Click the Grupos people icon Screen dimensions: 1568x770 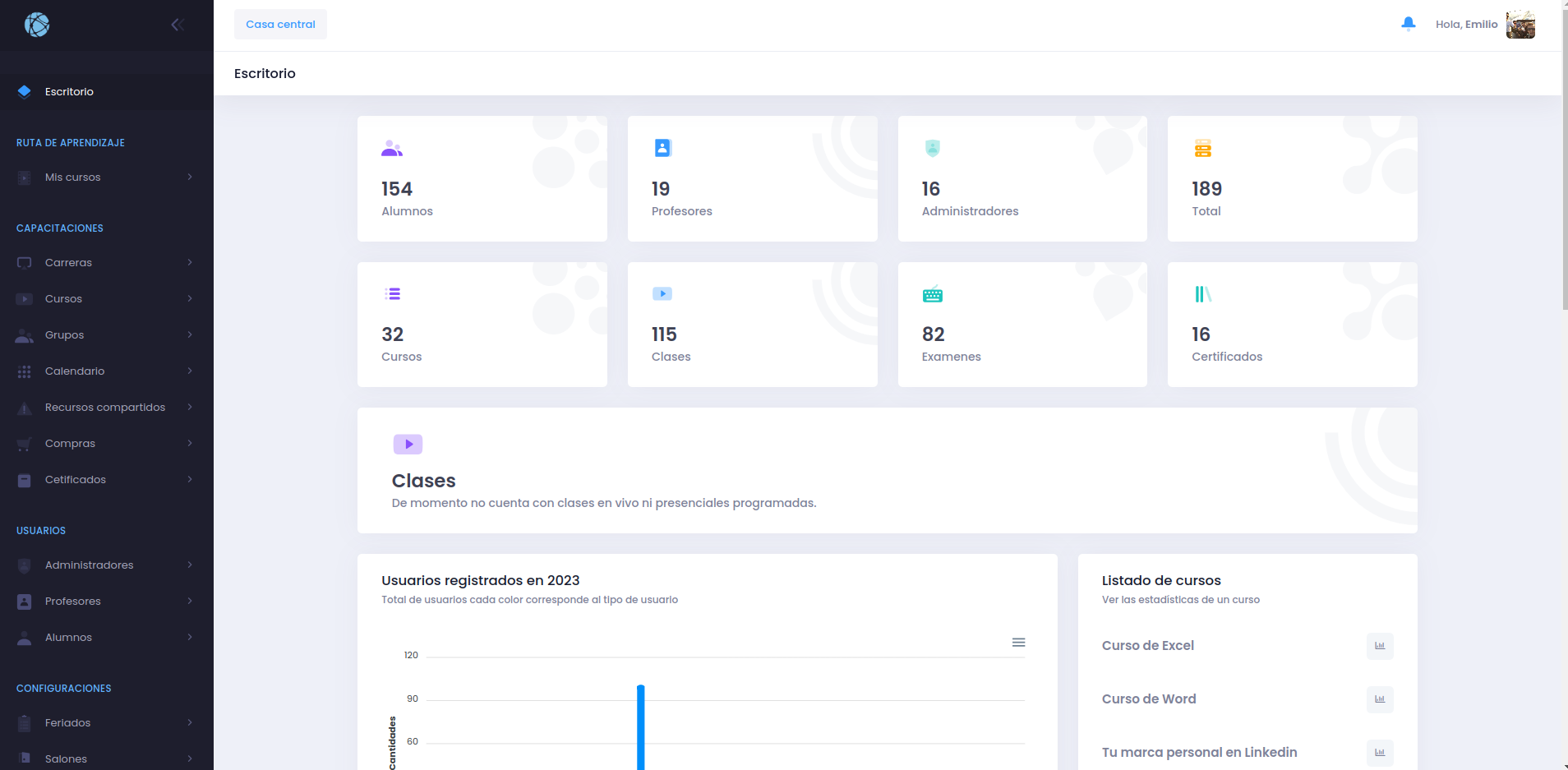pyautogui.click(x=24, y=334)
